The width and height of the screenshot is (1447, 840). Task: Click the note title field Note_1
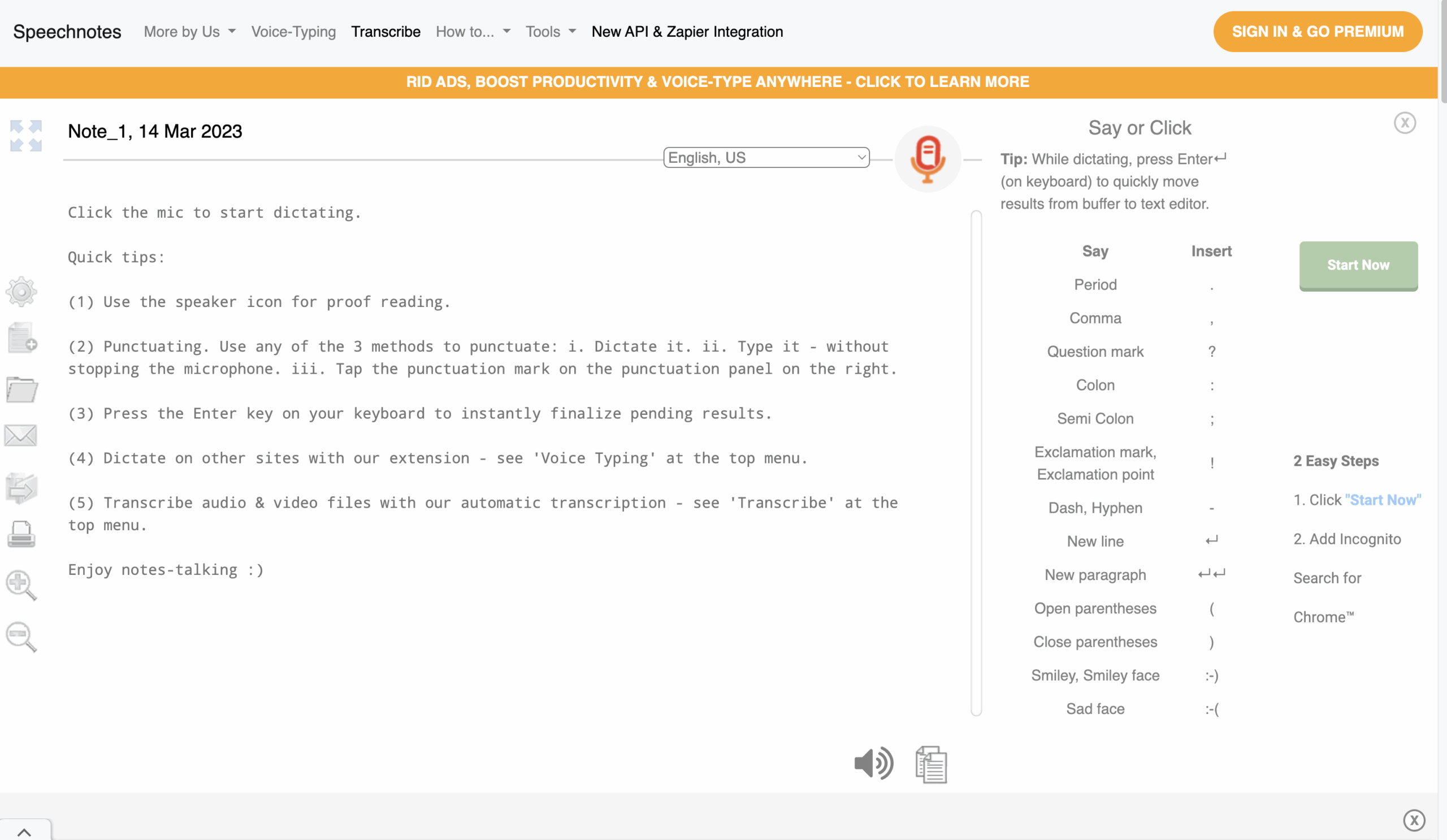tap(155, 132)
